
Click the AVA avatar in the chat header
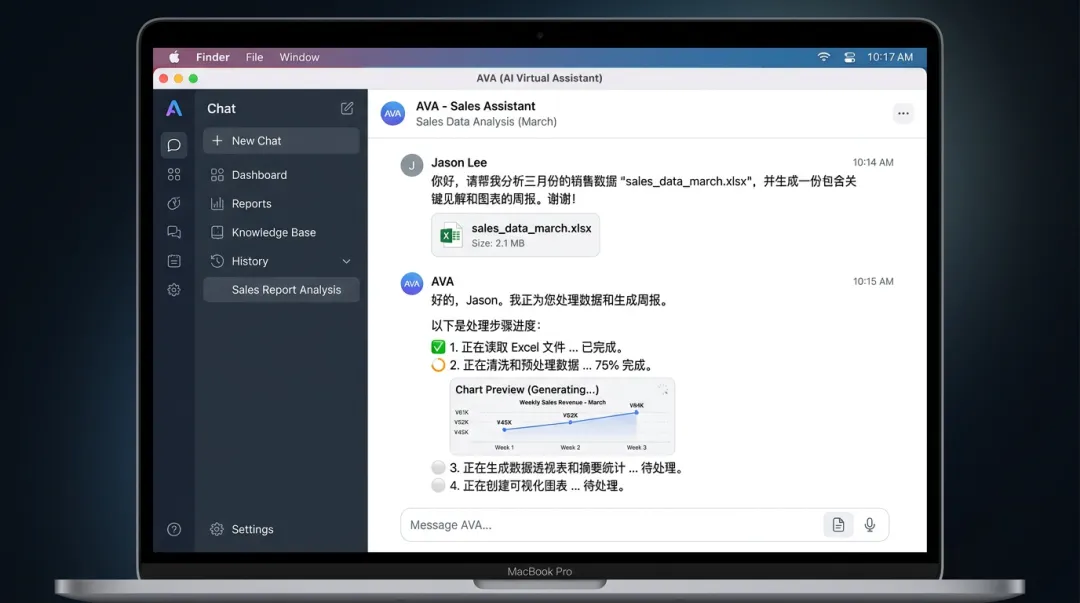click(393, 114)
